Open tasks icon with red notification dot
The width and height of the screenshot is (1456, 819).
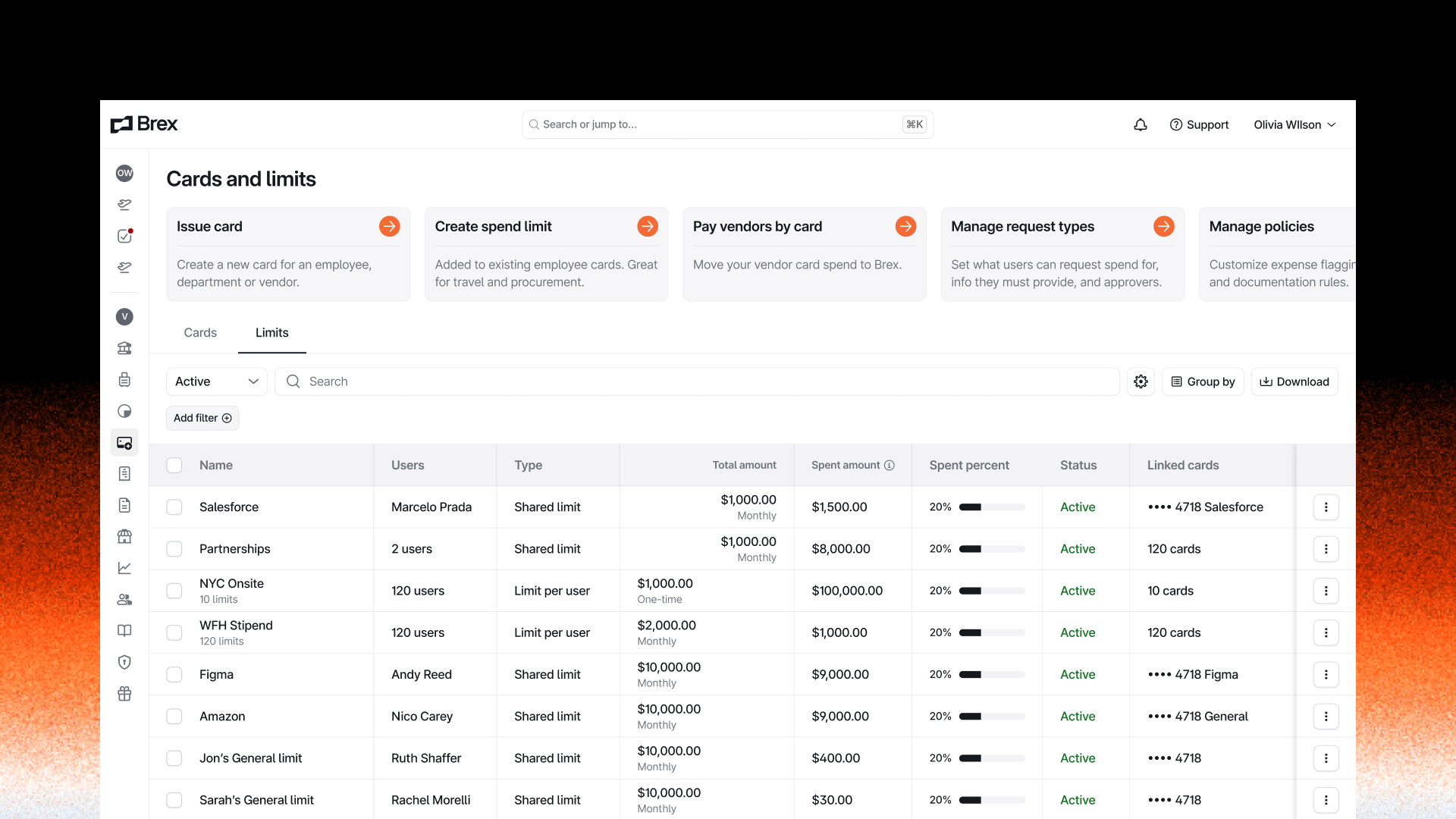(124, 236)
